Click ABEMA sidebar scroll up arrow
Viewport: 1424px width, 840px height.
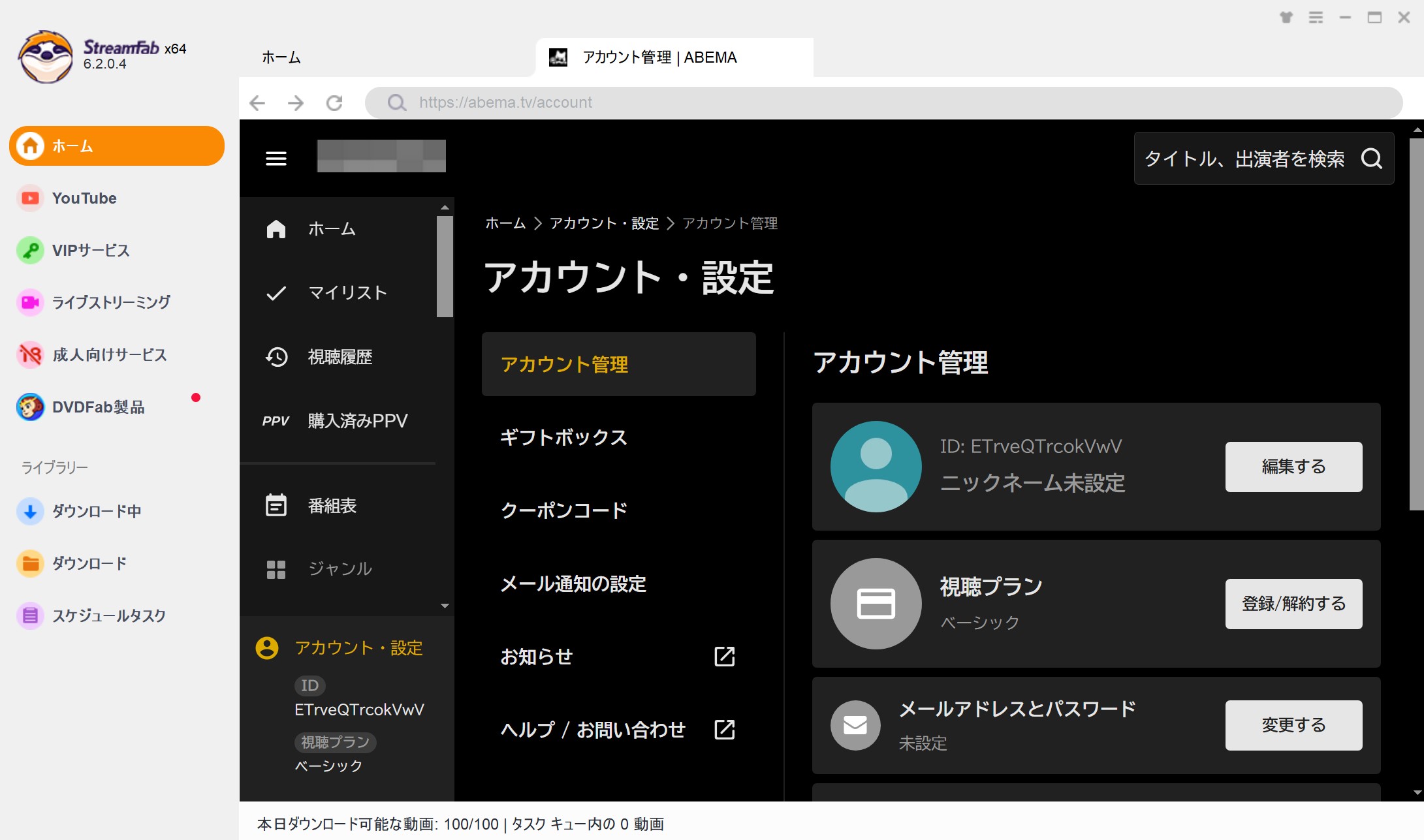445,207
